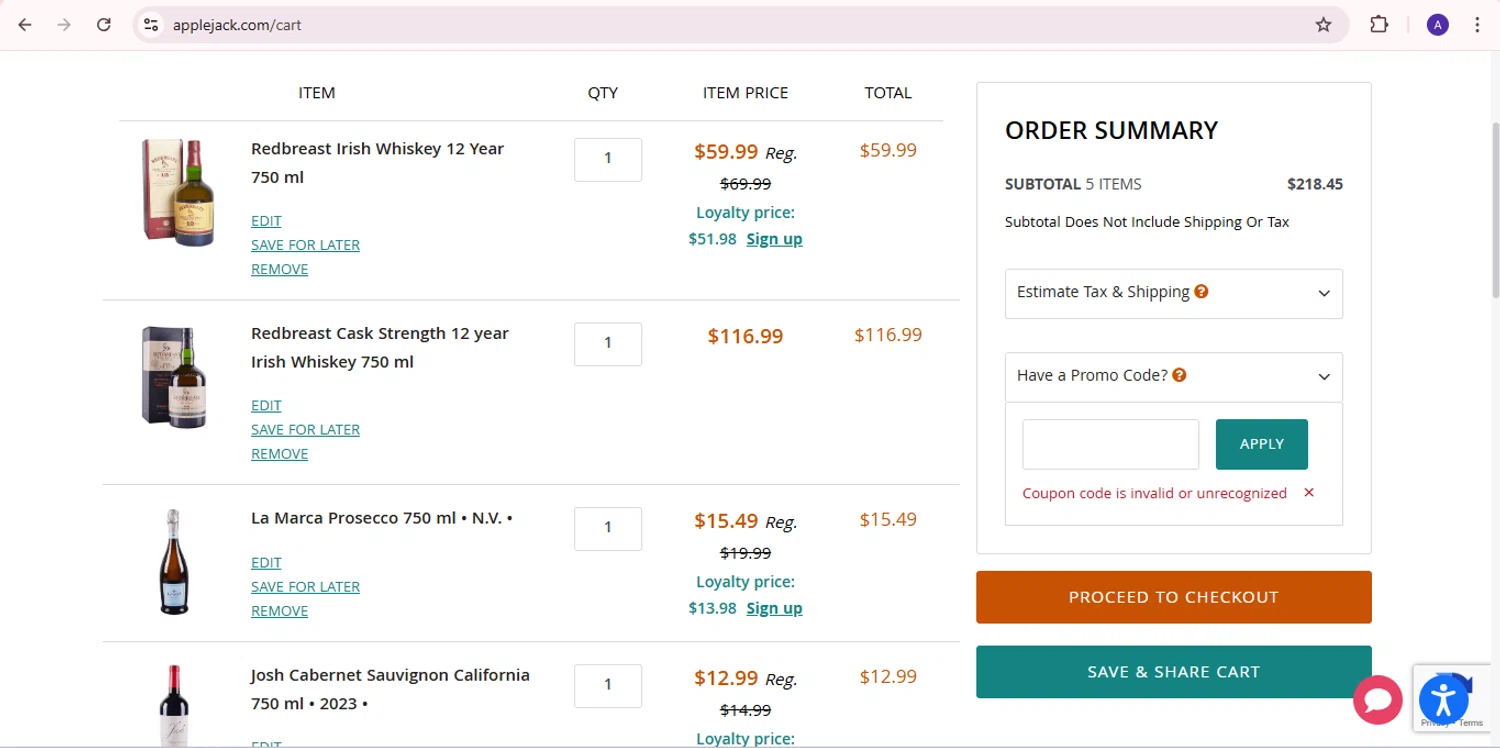Remove La Marca Prosecco from cart
The width and height of the screenshot is (1500, 748).
click(279, 611)
